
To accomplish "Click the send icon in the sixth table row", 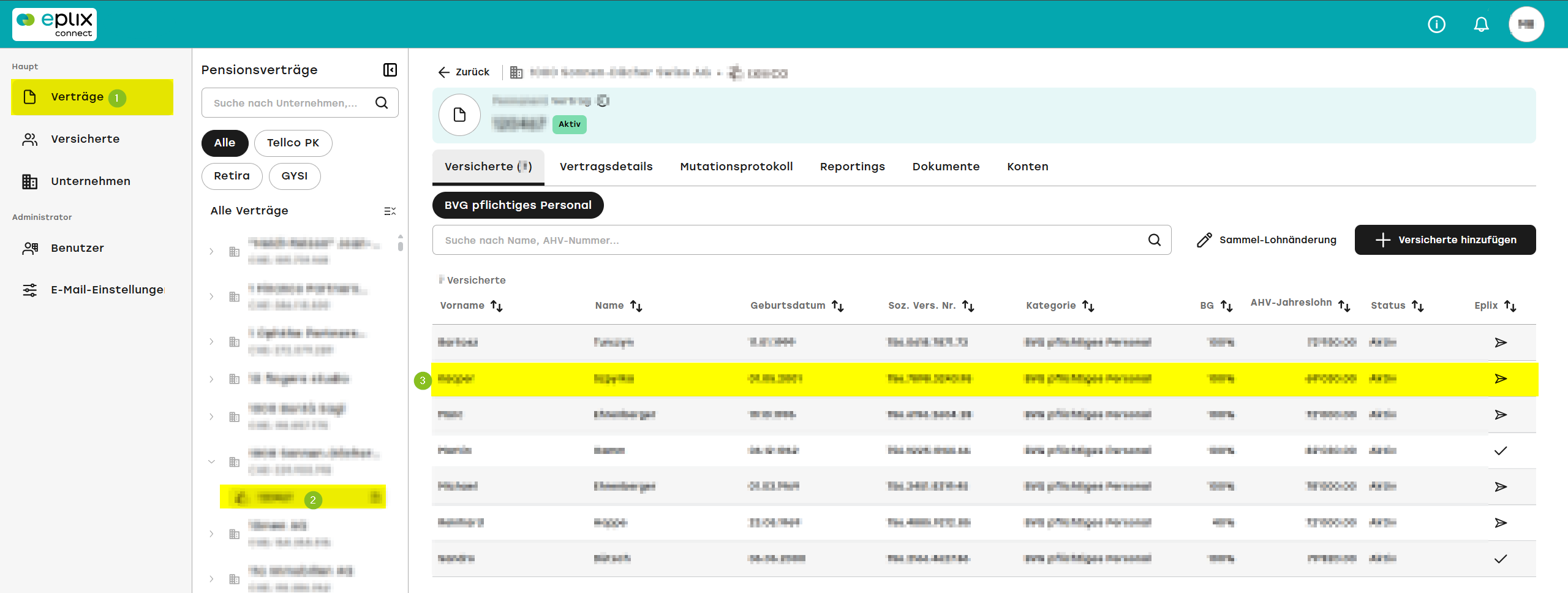I will (1501, 523).
